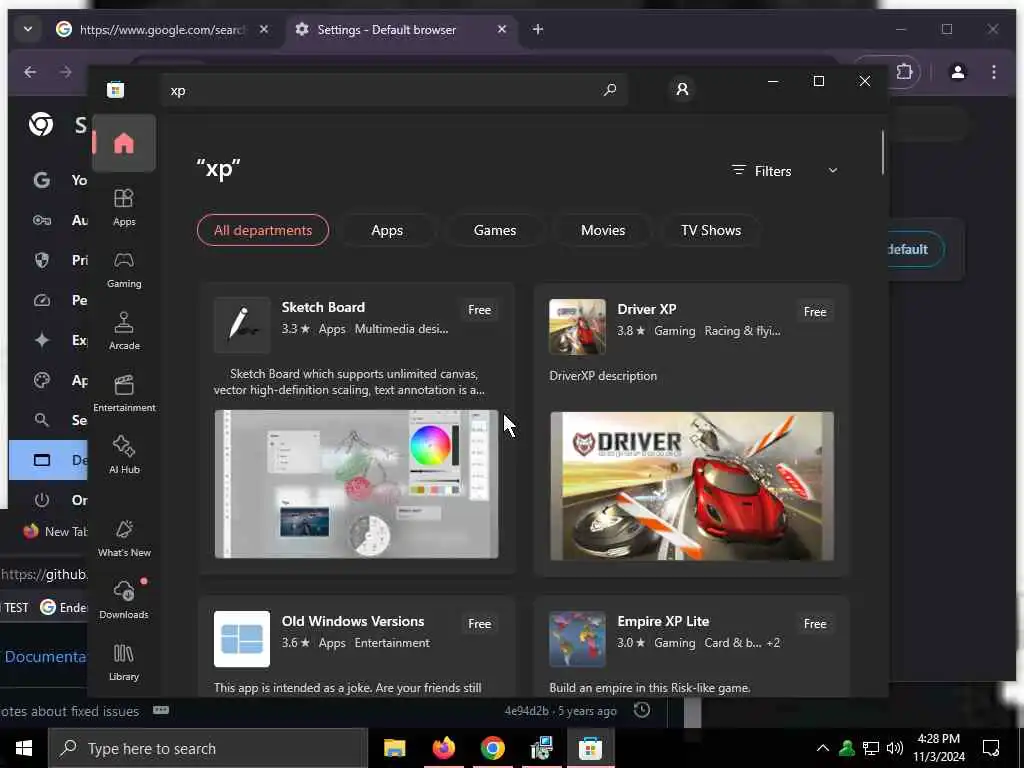Open What's New in Store sidebar
Screen dimensions: 1024x768
point(123,537)
